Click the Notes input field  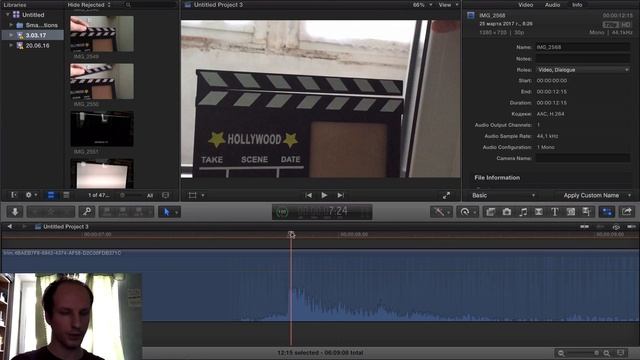[582, 58]
